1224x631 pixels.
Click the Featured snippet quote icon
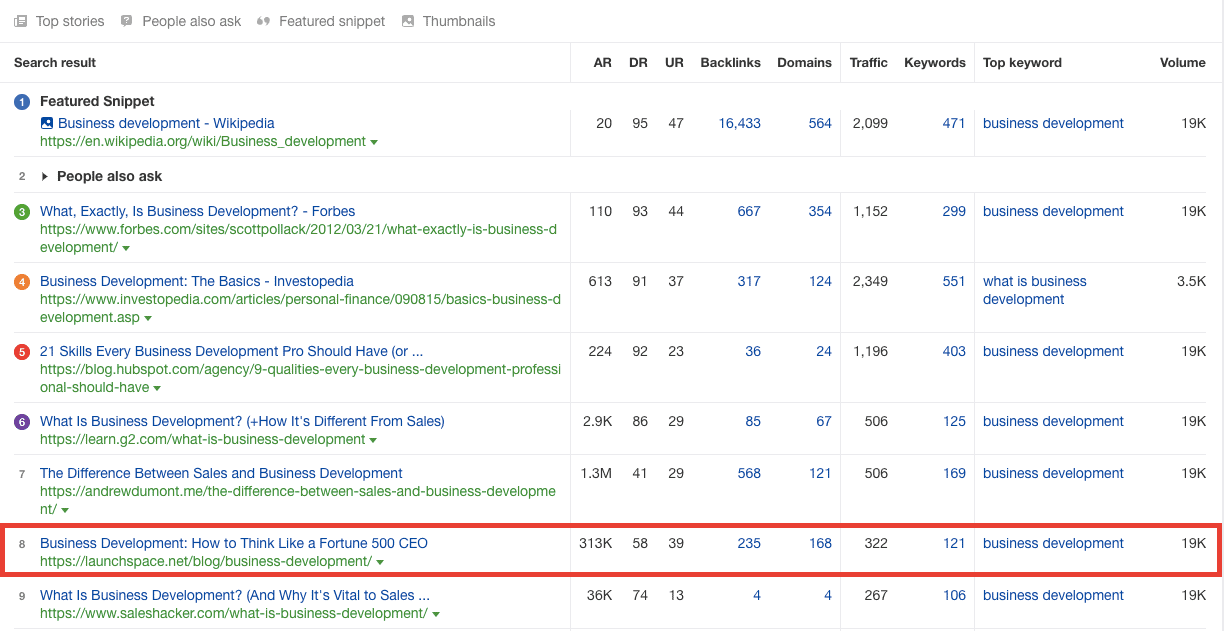click(264, 21)
